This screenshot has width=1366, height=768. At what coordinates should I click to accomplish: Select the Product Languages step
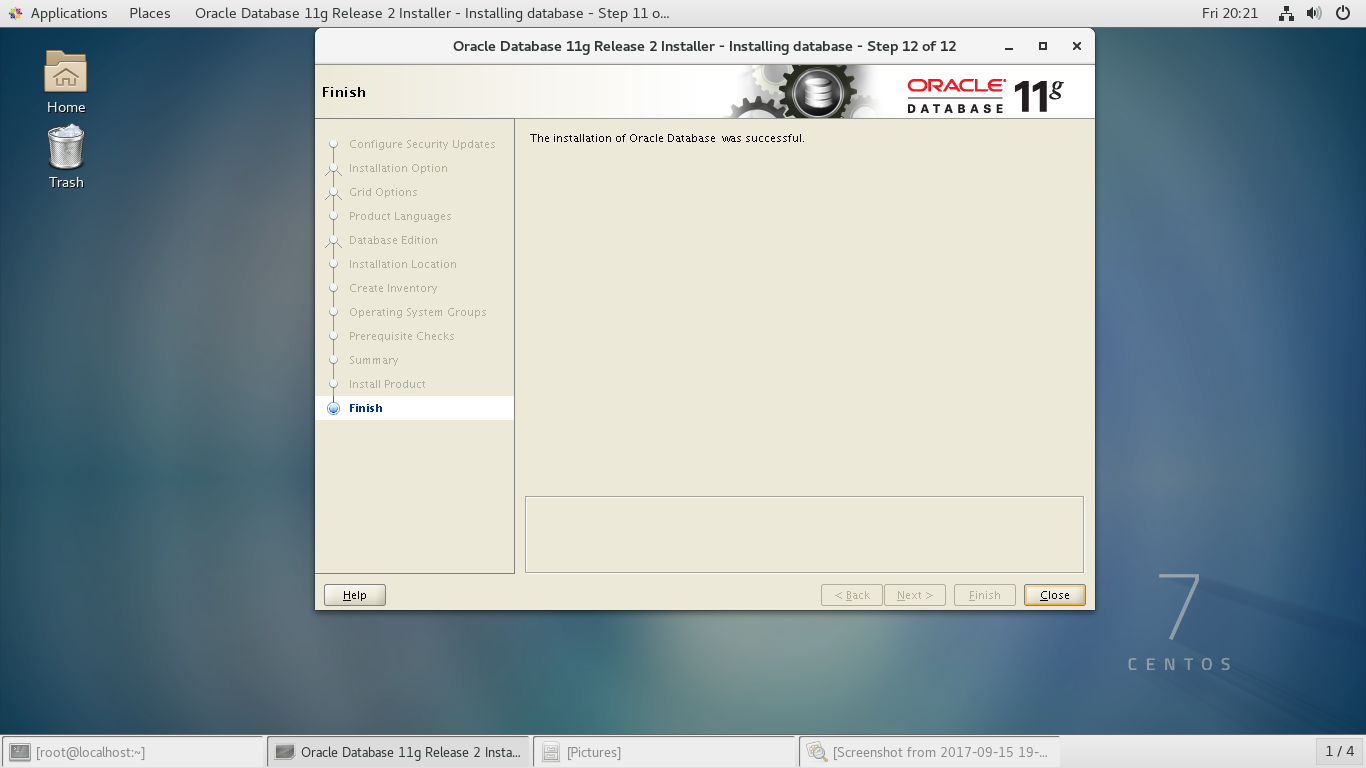pos(400,216)
